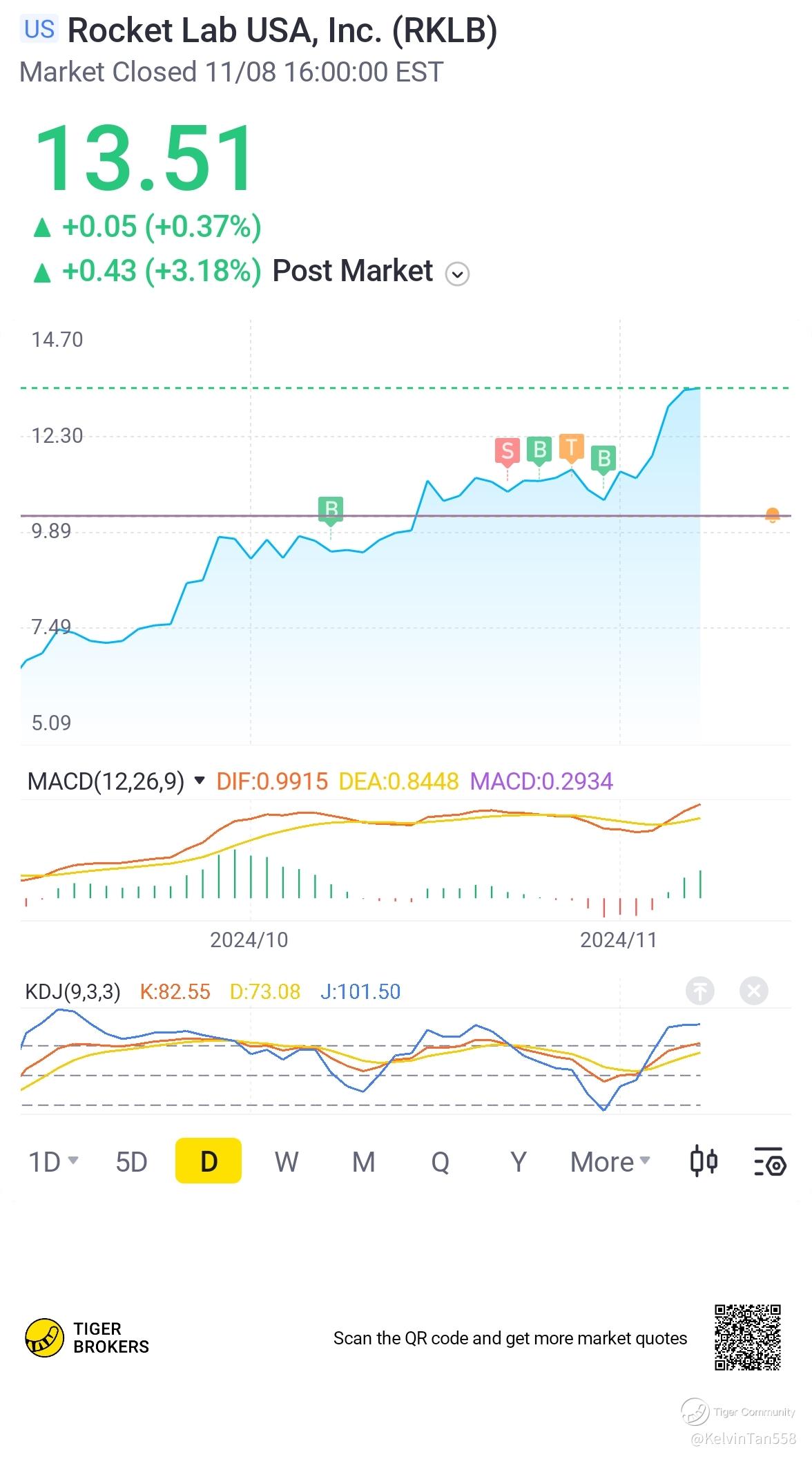This screenshot has height=1457, width=812.
Task: Expand the 1D timeframe dropdown
Action: pyautogui.click(x=53, y=1161)
